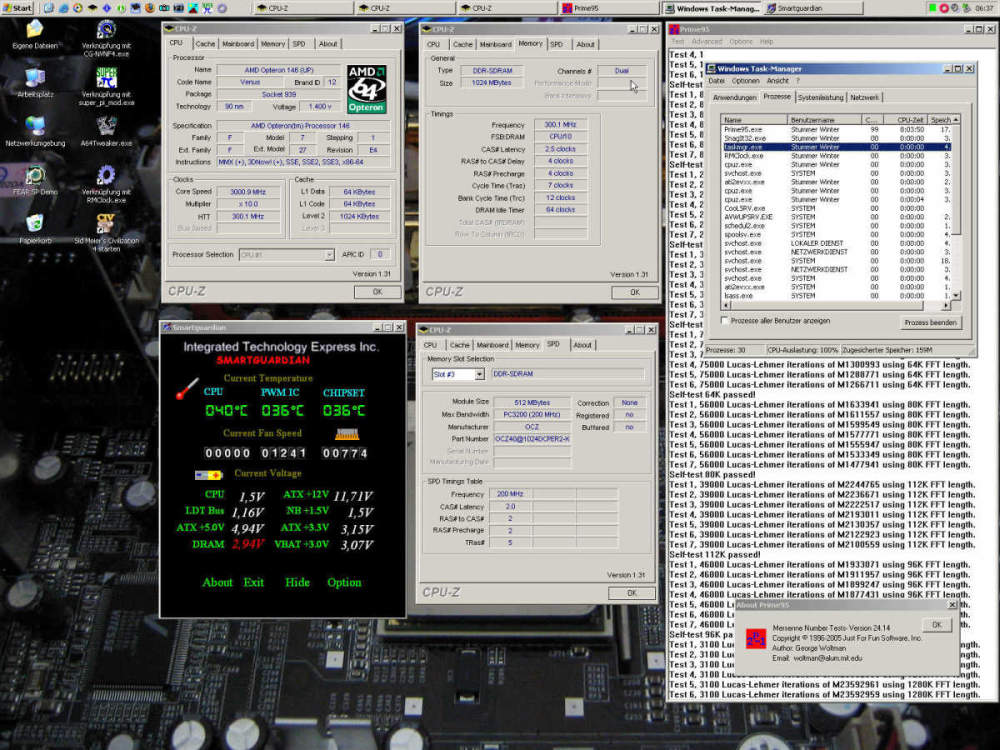
Task: Sort processes by the Benutzername column header
Action: (x=825, y=120)
